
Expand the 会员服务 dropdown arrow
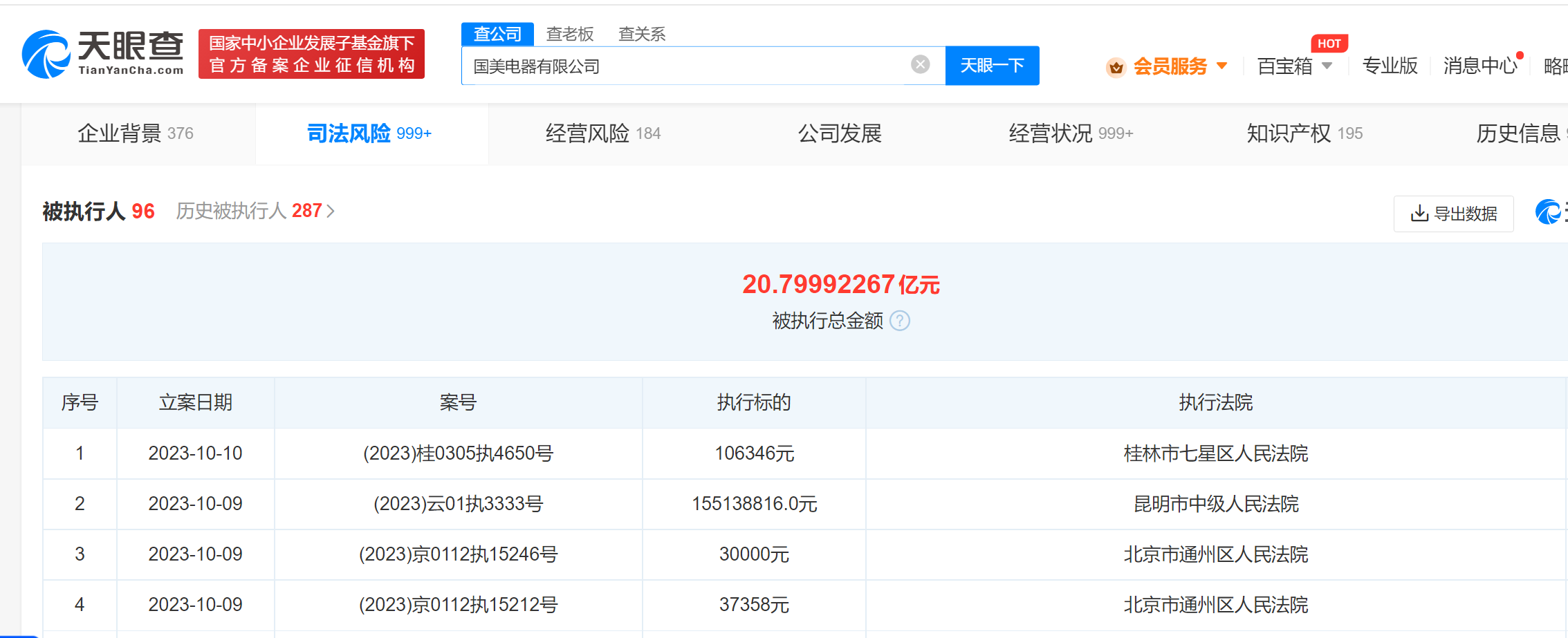(x=1221, y=66)
